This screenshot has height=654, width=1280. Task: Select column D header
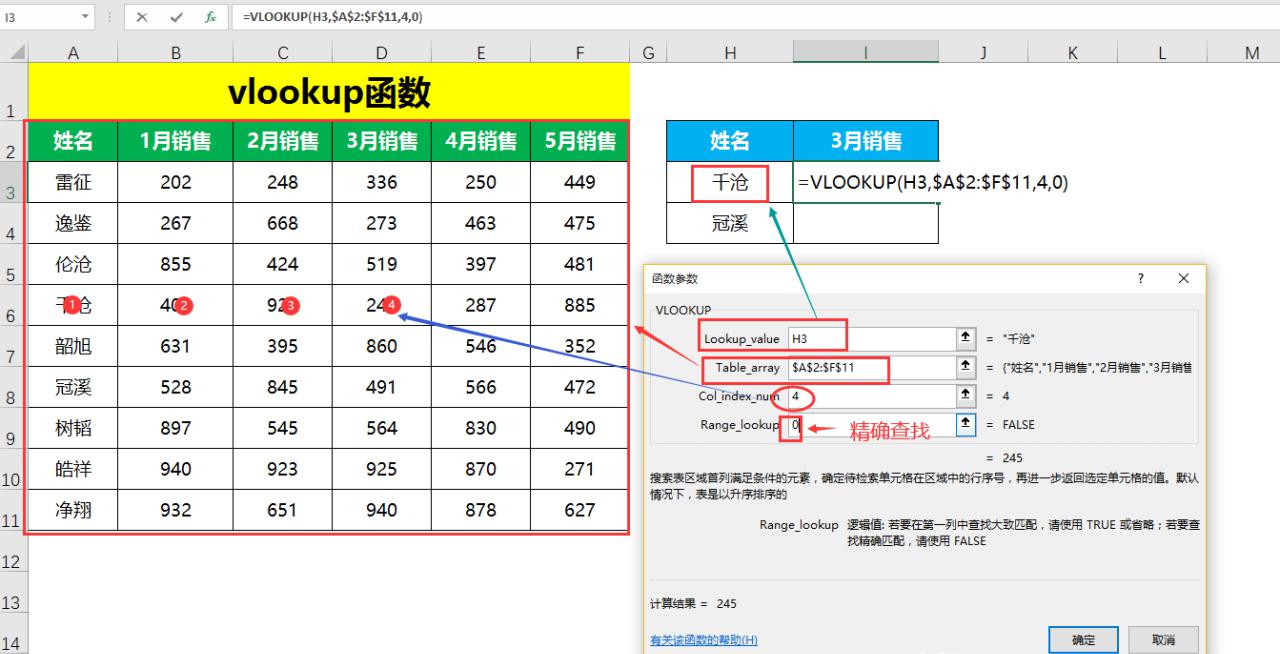(x=381, y=54)
